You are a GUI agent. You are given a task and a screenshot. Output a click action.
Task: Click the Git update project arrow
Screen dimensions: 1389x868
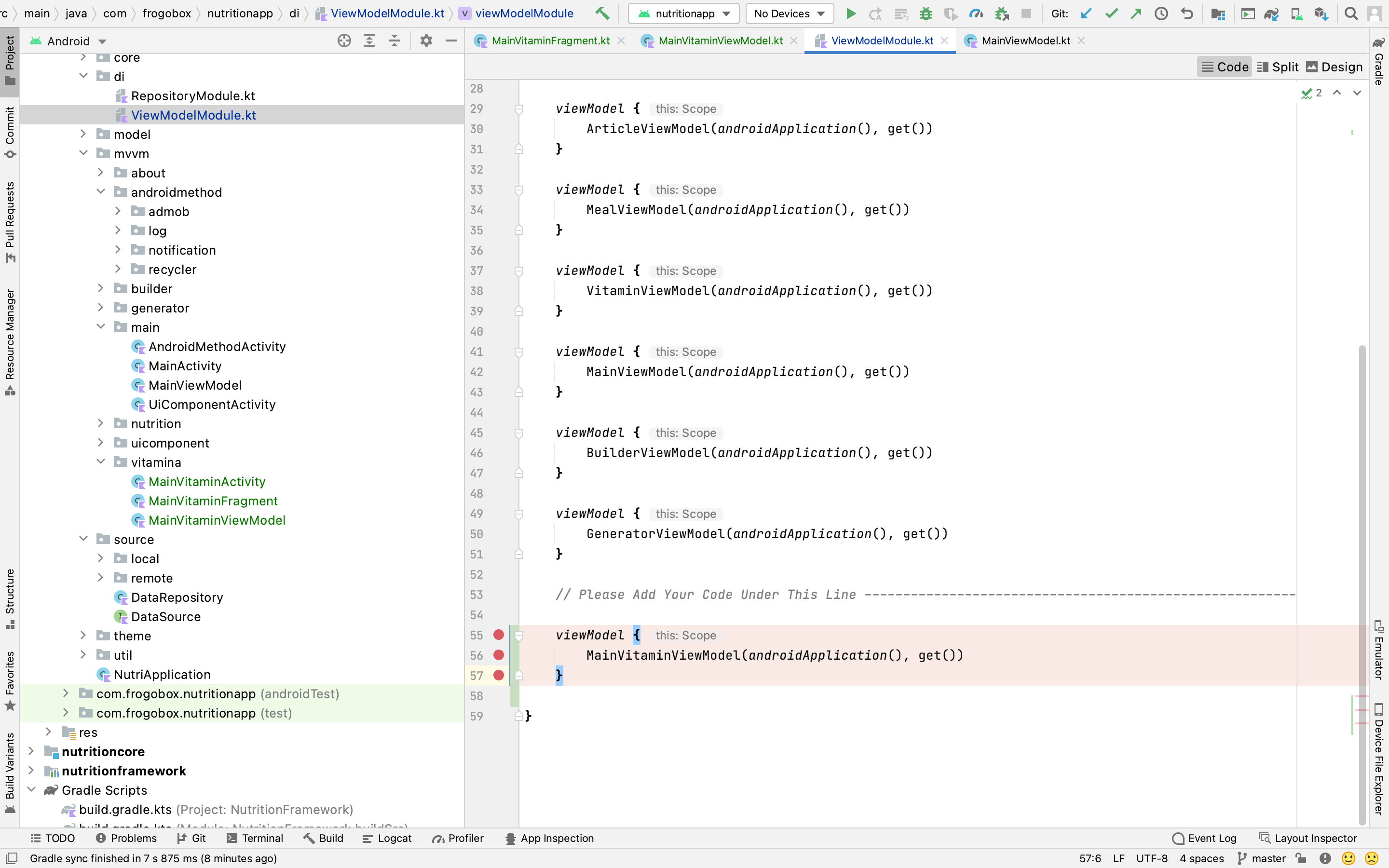click(x=1085, y=13)
